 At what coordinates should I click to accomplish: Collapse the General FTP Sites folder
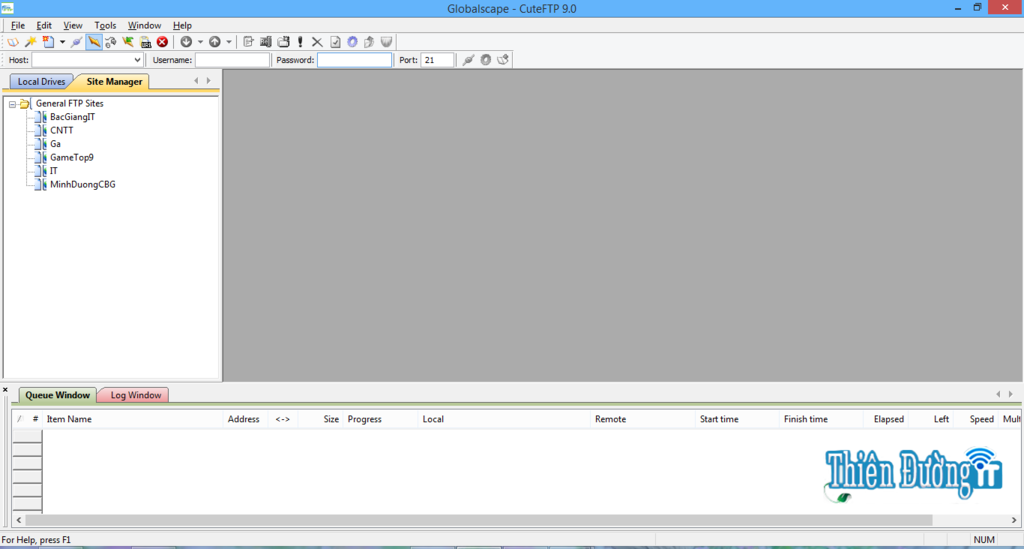12,104
